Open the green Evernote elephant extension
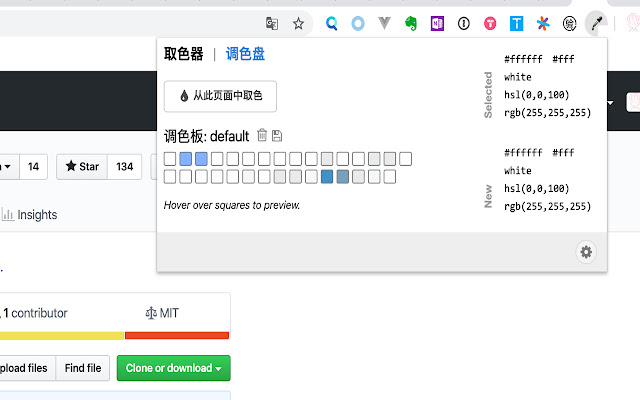Image resolution: width=640 pixels, height=400 pixels. 411,23
